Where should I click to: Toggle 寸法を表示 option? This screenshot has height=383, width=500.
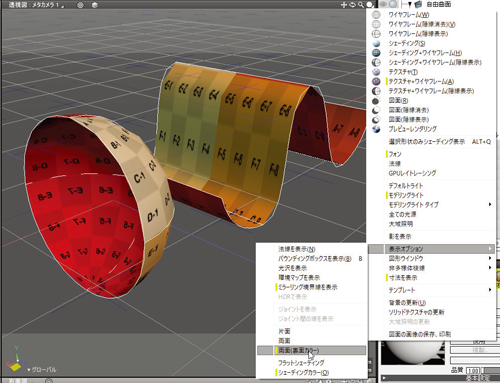click(x=403, y=278)
